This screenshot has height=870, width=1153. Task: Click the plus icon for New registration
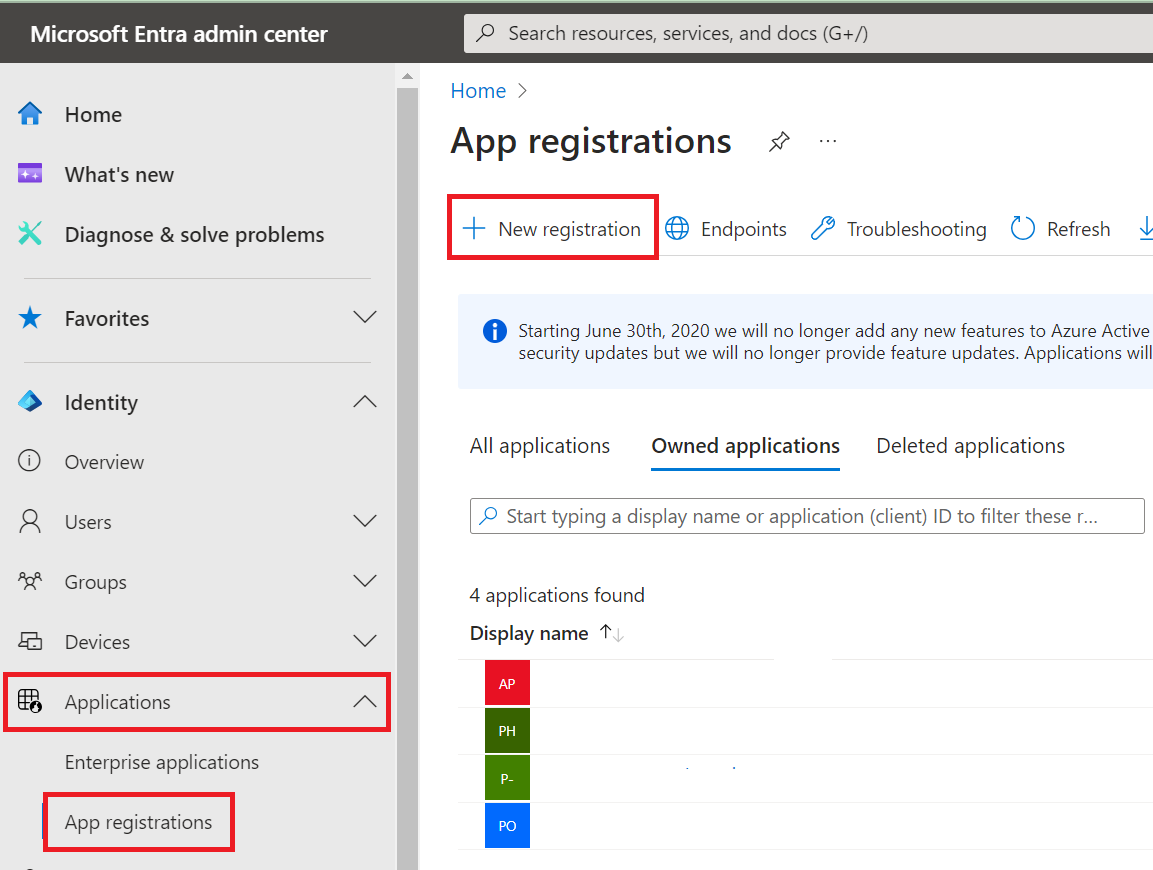(x=474, y=229)
